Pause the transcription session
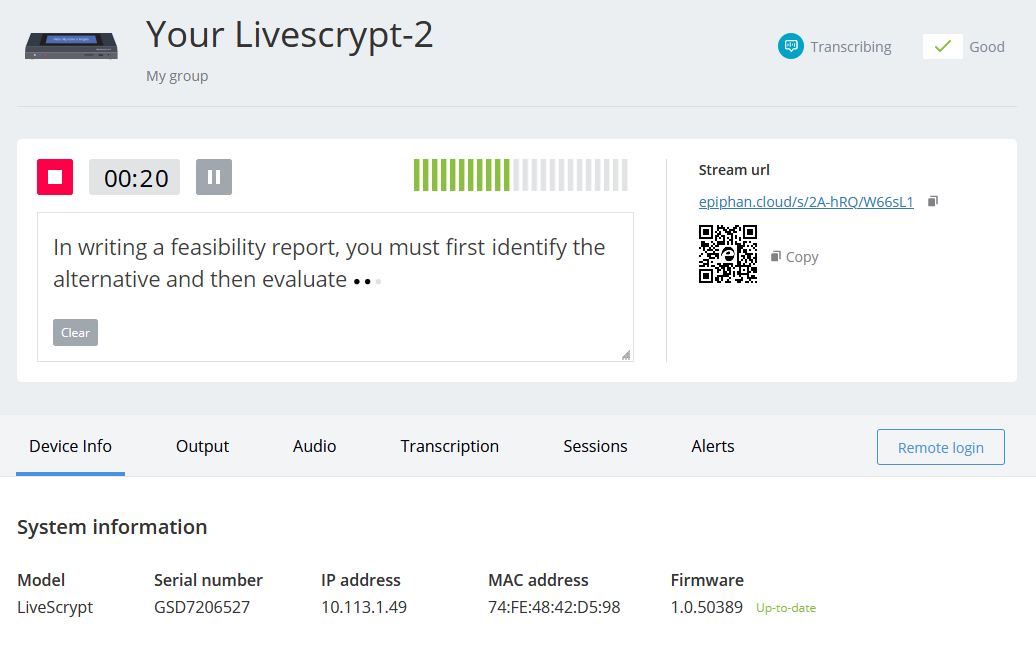The width and height of the screenshot is (1036, 652). point(213,177)
